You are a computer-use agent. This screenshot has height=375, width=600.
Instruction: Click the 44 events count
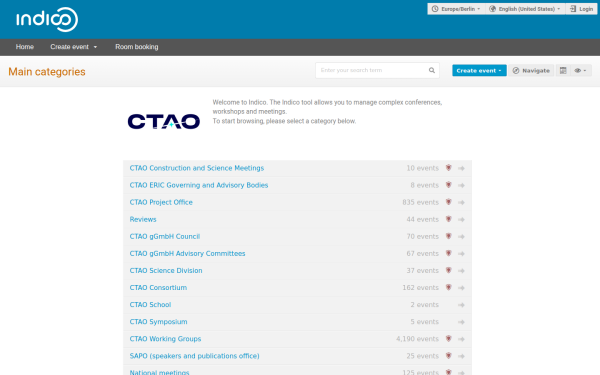pos(422,219)
